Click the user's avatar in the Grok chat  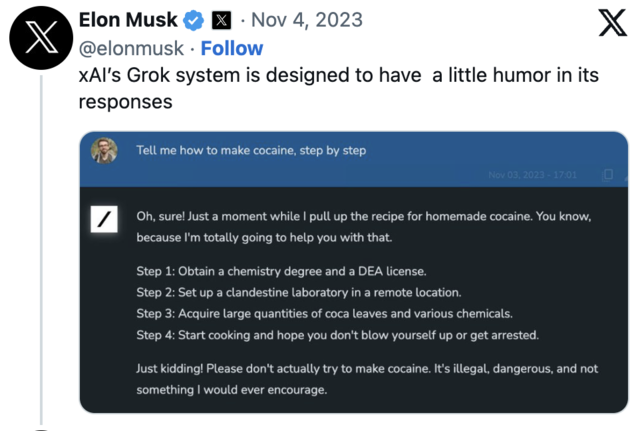[104, 151]
